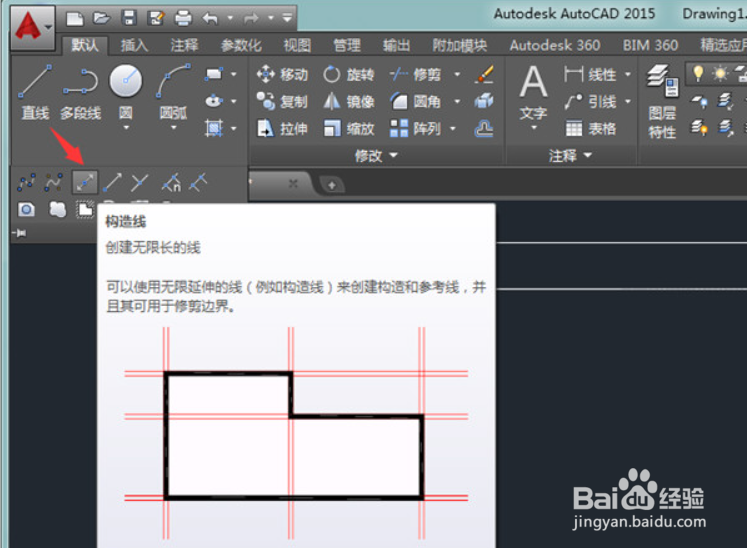The height and width of the screenshot is (548, 747).
Task: Expand the 修改 panel title
Action: pos(376,155)
